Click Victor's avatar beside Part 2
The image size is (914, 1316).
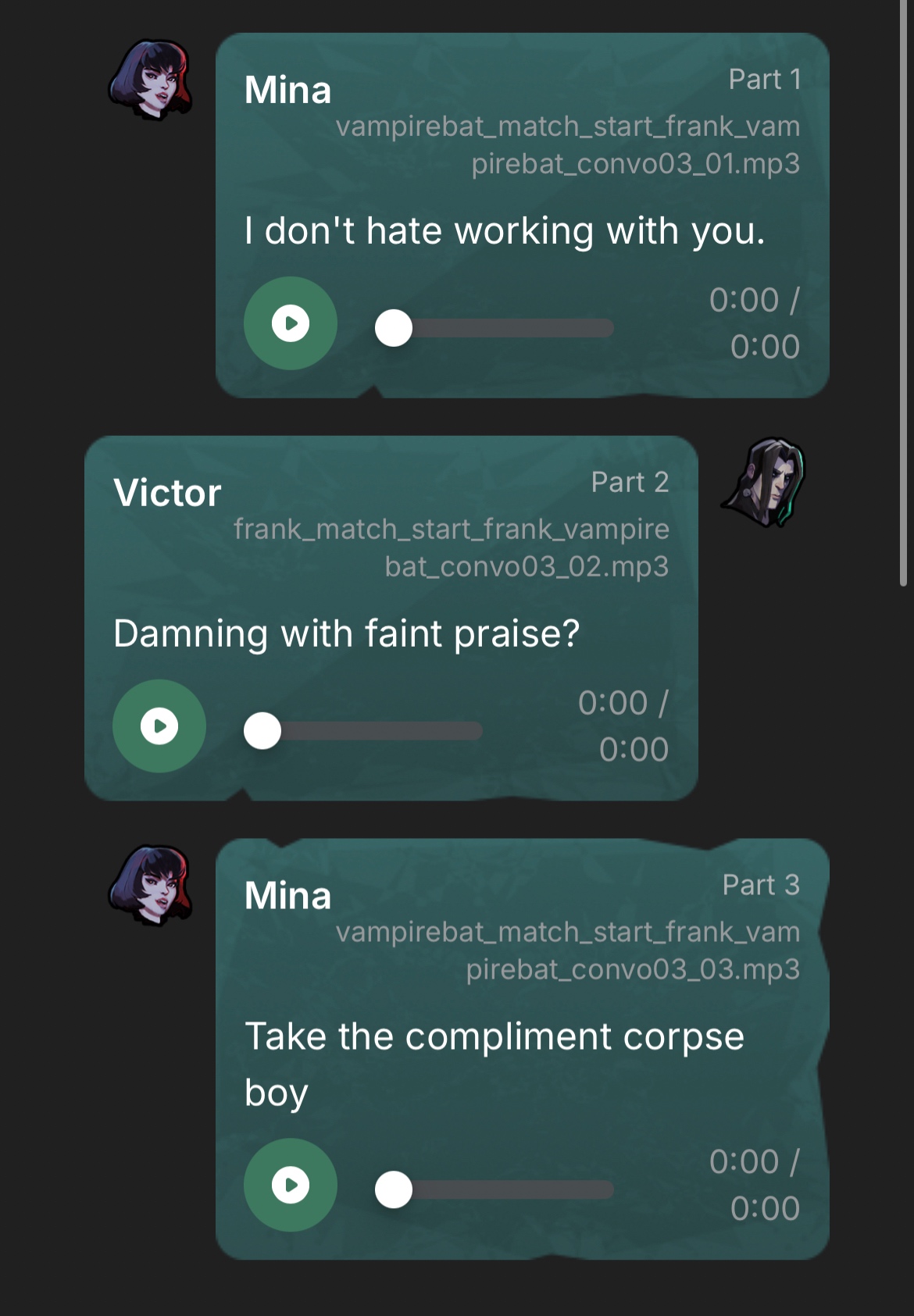pos(763,482)
